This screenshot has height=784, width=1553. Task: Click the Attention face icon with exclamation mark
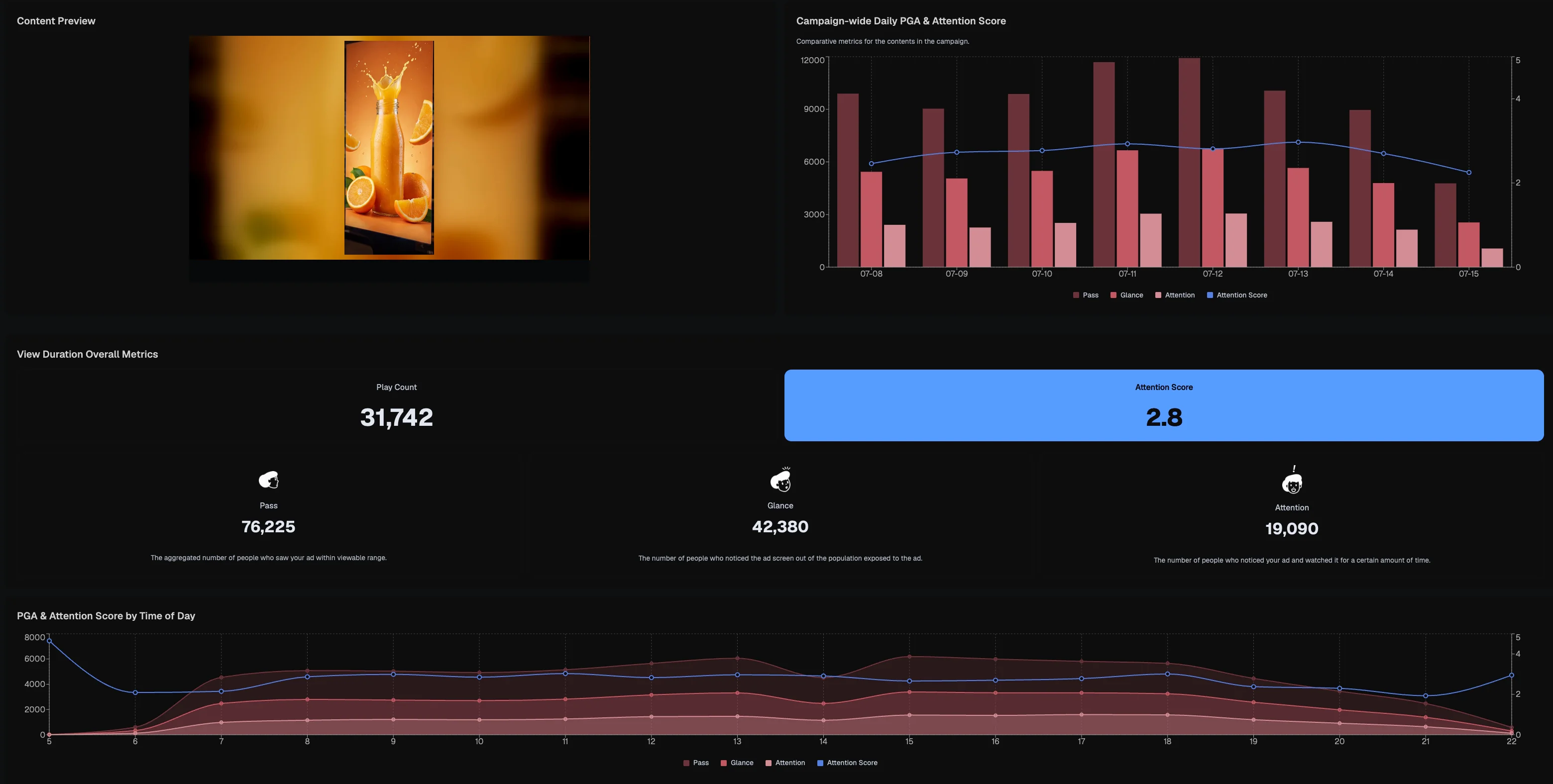1292,480
